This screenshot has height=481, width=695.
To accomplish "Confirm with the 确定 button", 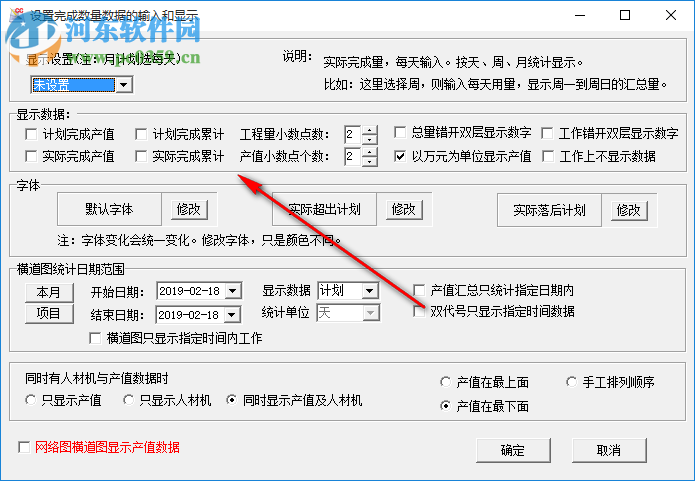I will pyautogui.click(x=513, y=450).
